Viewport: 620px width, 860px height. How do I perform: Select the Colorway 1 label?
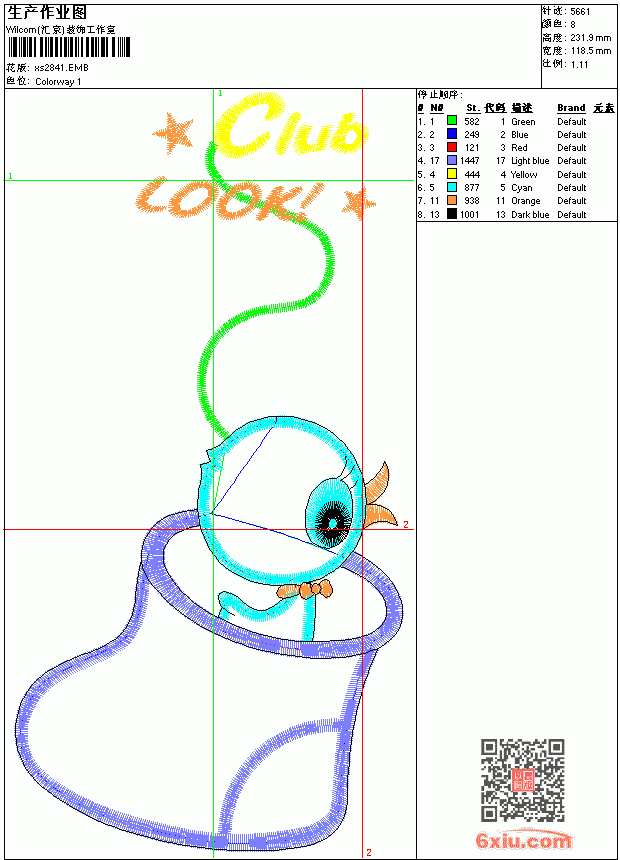[58, 82]
